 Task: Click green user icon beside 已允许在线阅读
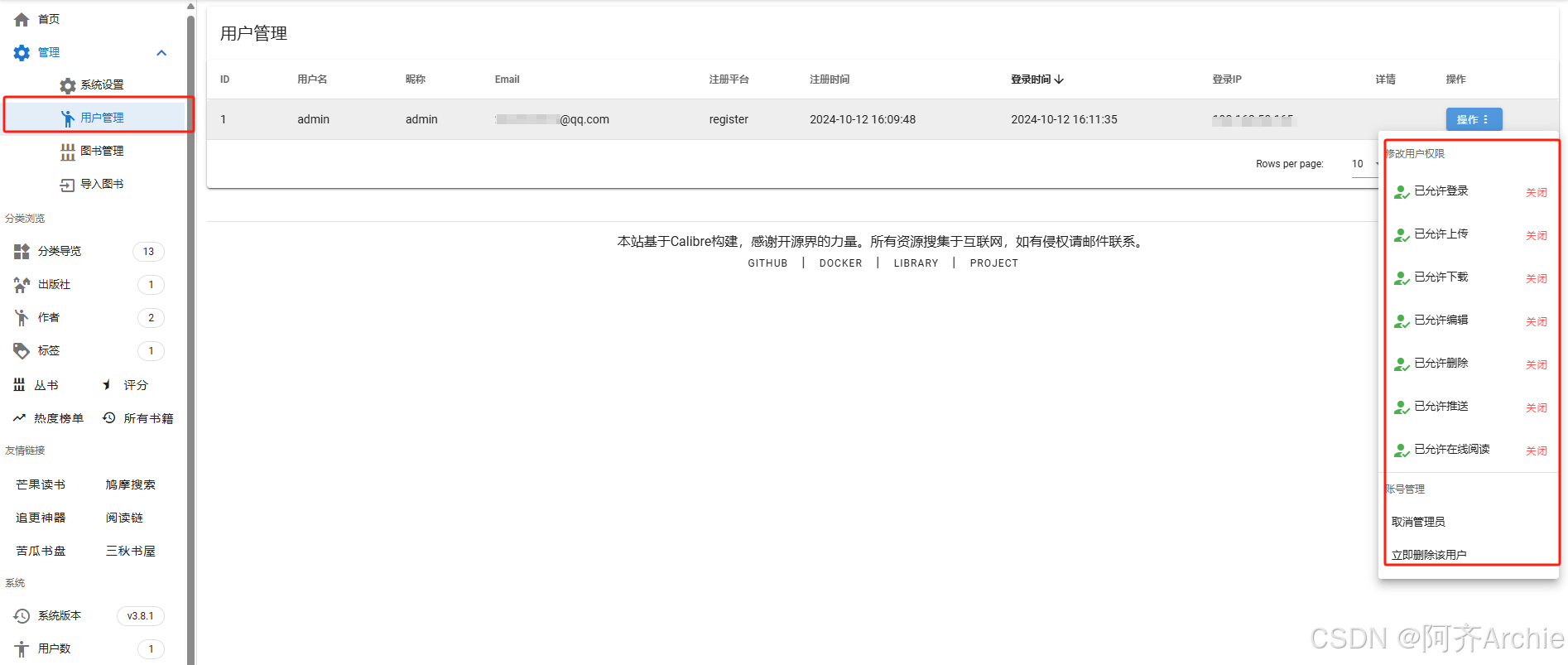[1402, 451]
